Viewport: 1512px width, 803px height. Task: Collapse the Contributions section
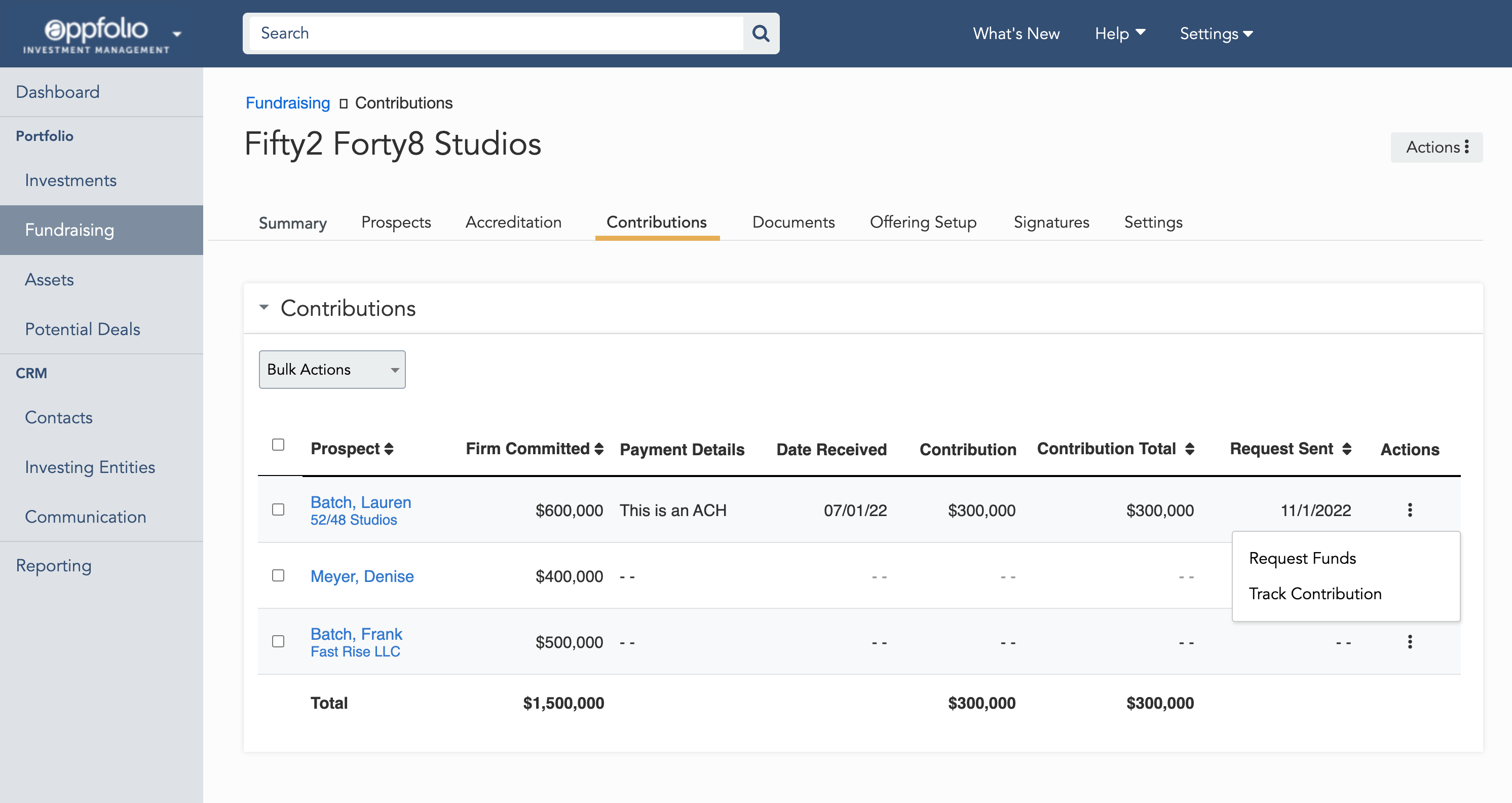(264, 307)
